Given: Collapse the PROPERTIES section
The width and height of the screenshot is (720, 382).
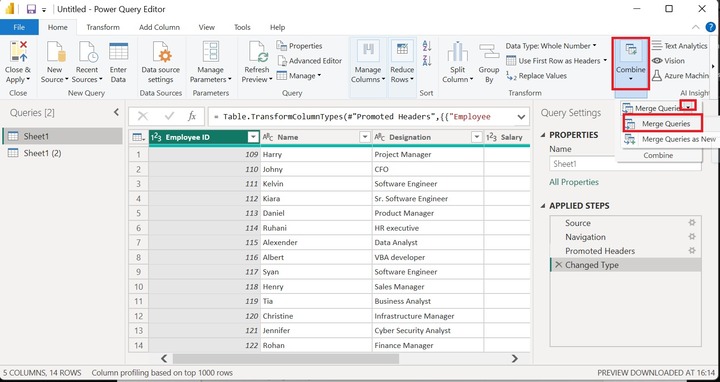Looking at the screenshot, I should tap(543, 135).
